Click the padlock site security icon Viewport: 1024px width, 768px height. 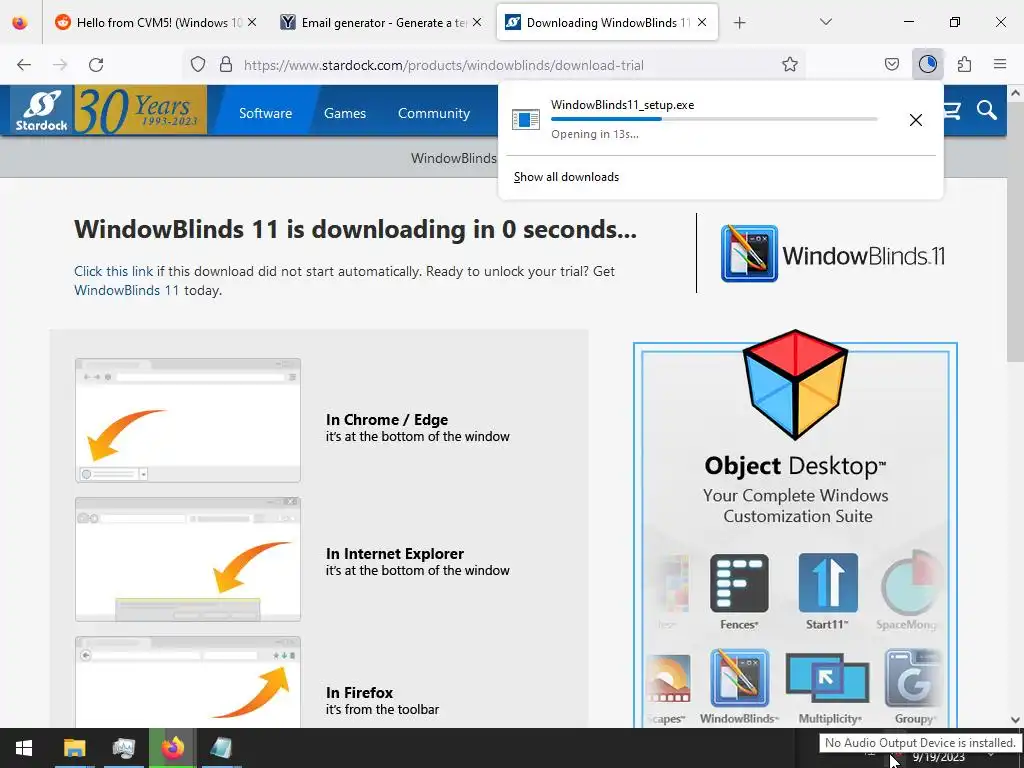[x=226, y=65]
